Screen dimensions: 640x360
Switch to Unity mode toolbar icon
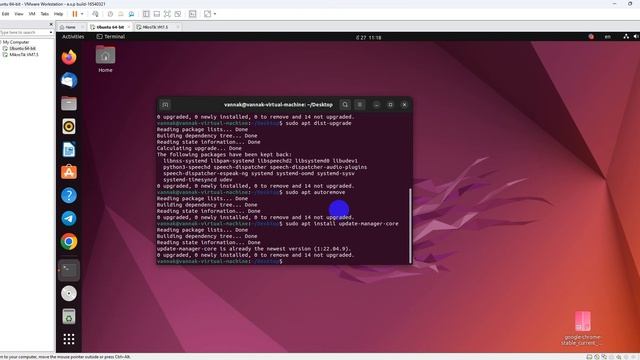(178, 14)
